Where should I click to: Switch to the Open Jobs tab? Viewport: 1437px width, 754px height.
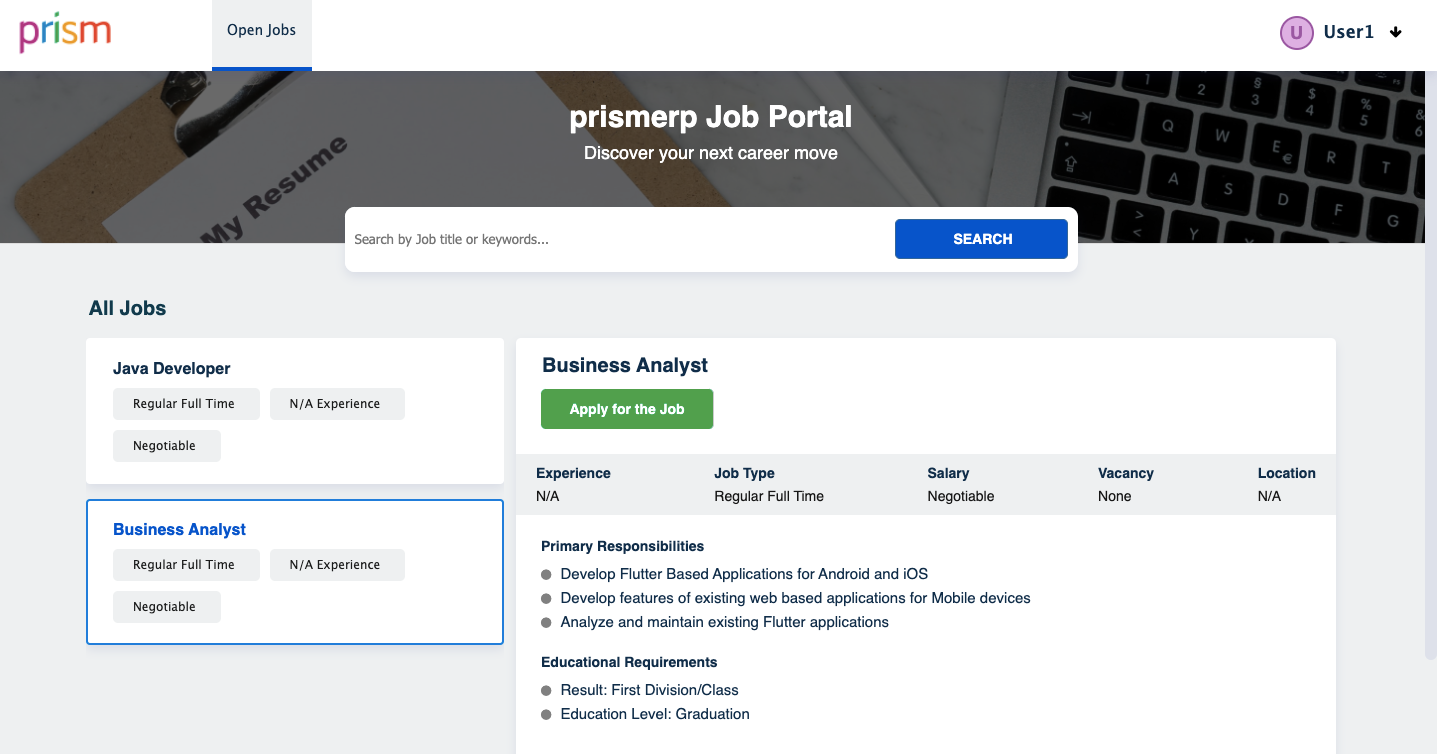click(x=261, y=30)
